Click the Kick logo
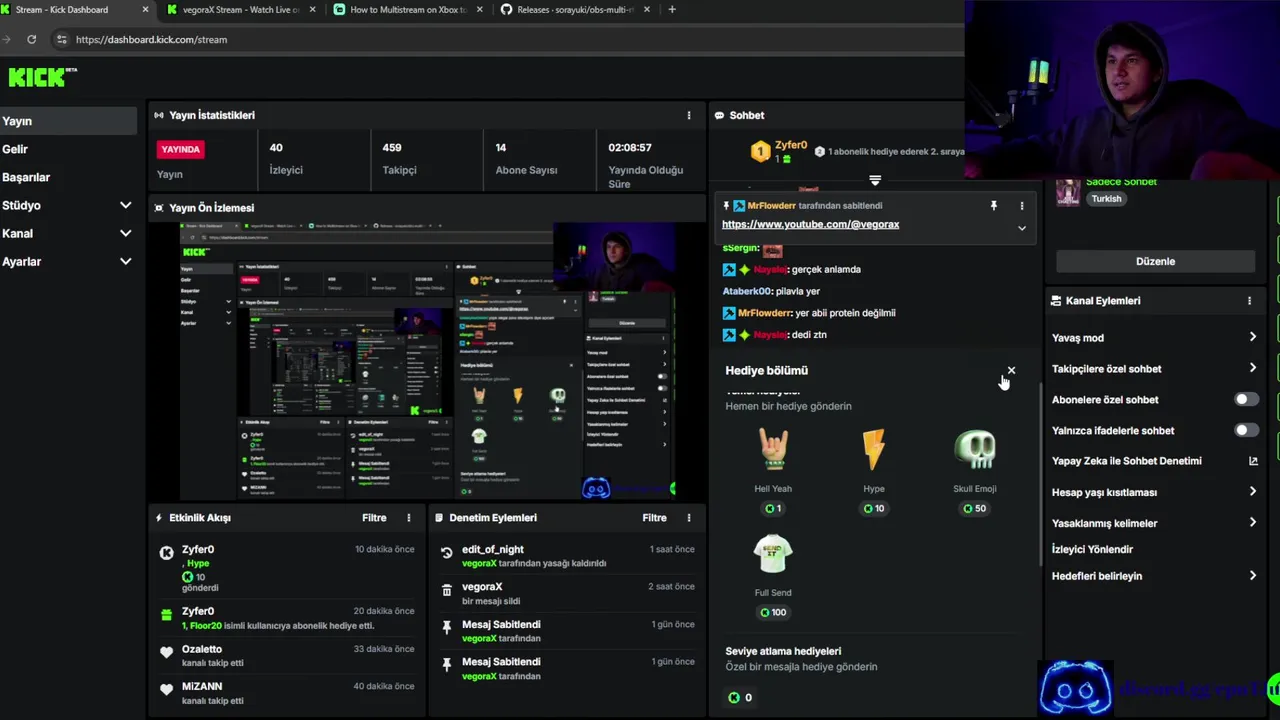 pyautogui.click(x=42, y=77)
